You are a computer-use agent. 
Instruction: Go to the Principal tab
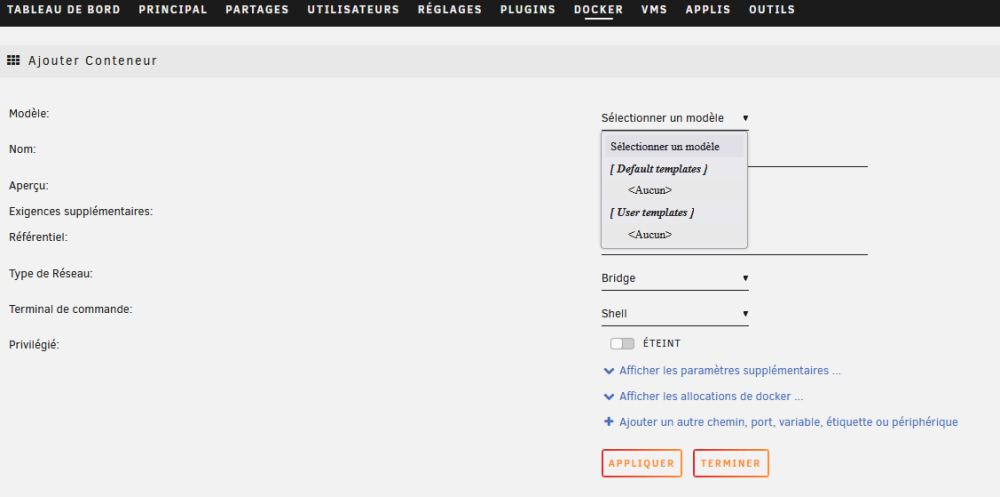coord(173,10)
